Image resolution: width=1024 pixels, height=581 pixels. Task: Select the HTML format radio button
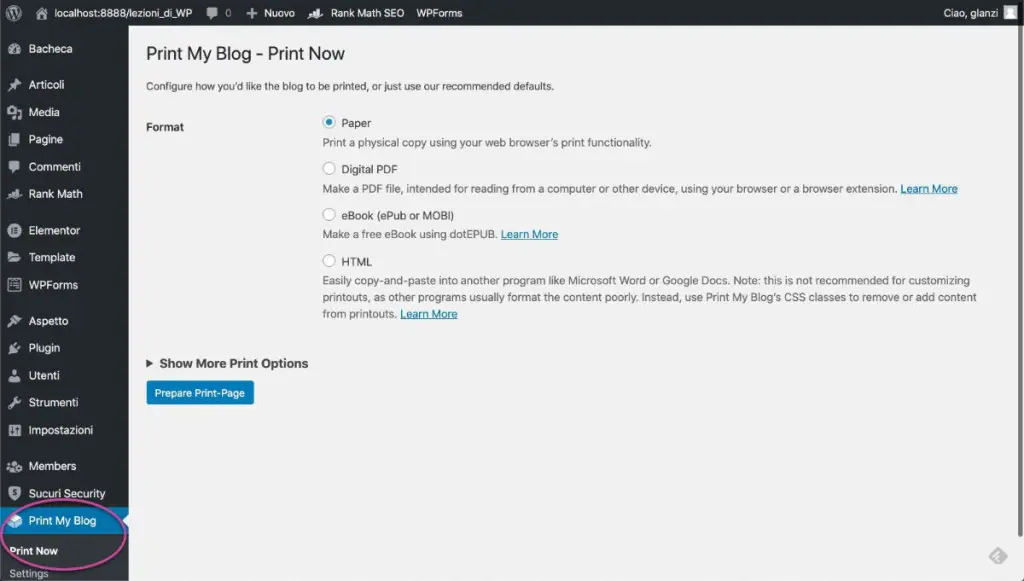pos(329,261)
